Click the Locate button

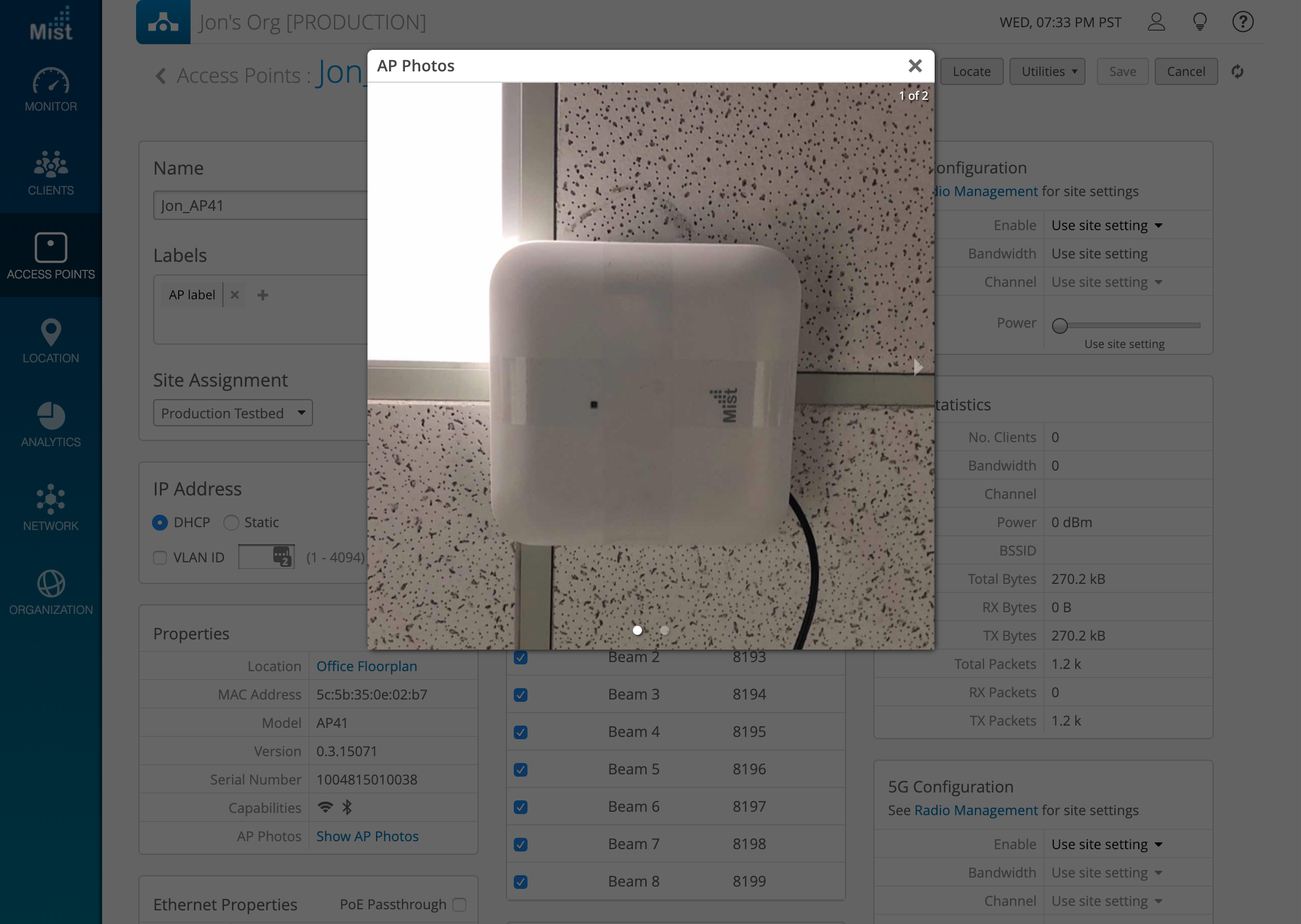971,71
